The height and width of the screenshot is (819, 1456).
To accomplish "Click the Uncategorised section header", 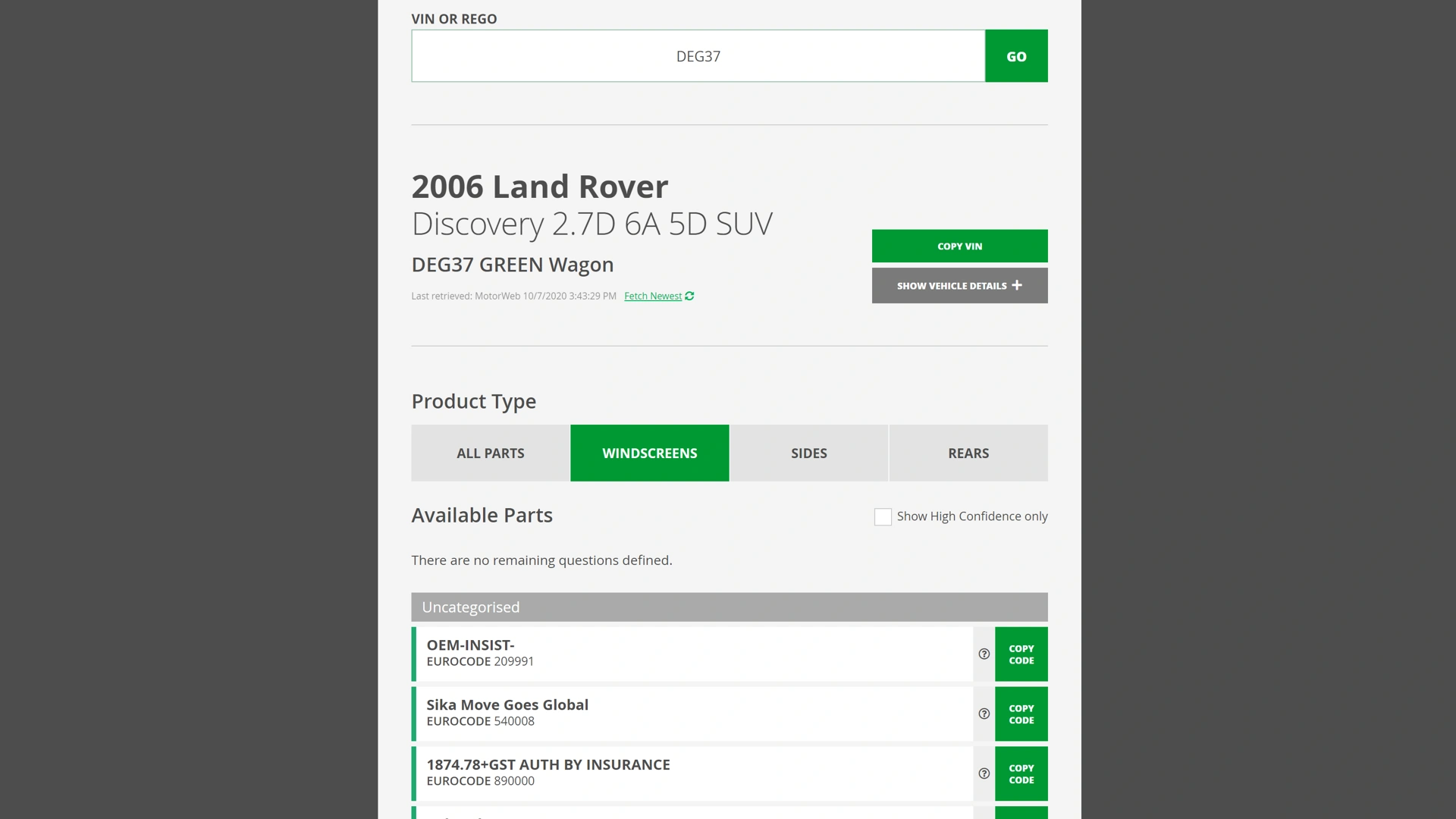I will 728,607.
